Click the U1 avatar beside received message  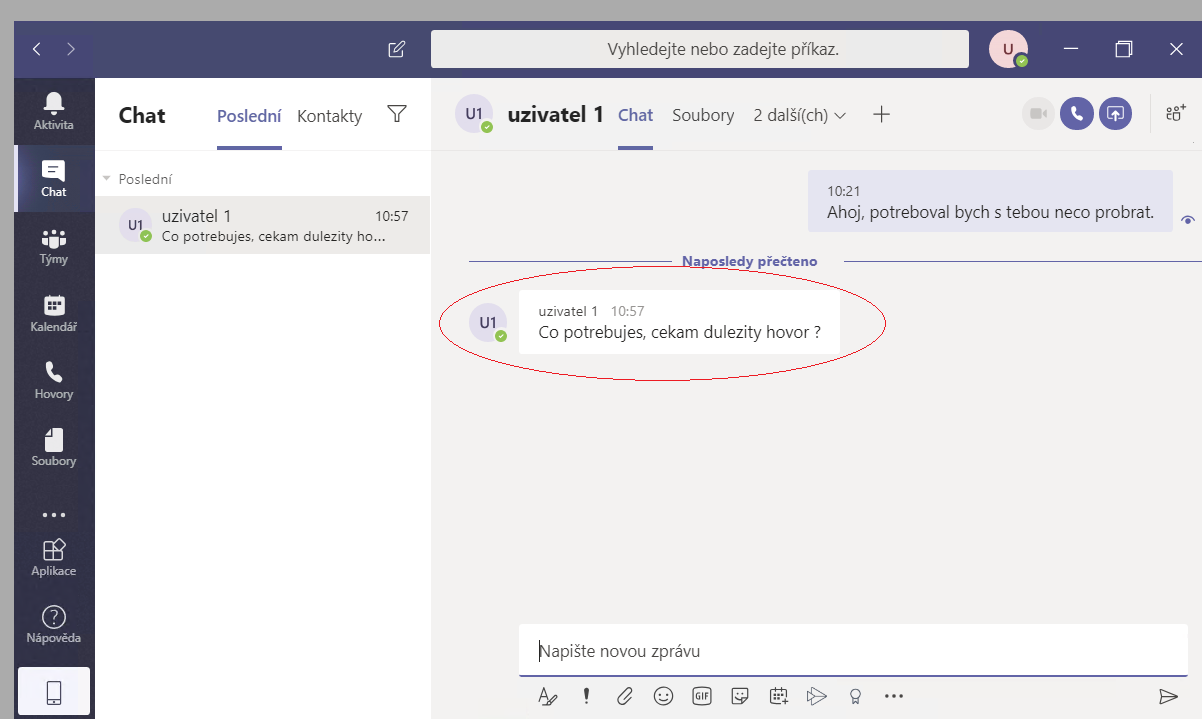tap(488, 322)
